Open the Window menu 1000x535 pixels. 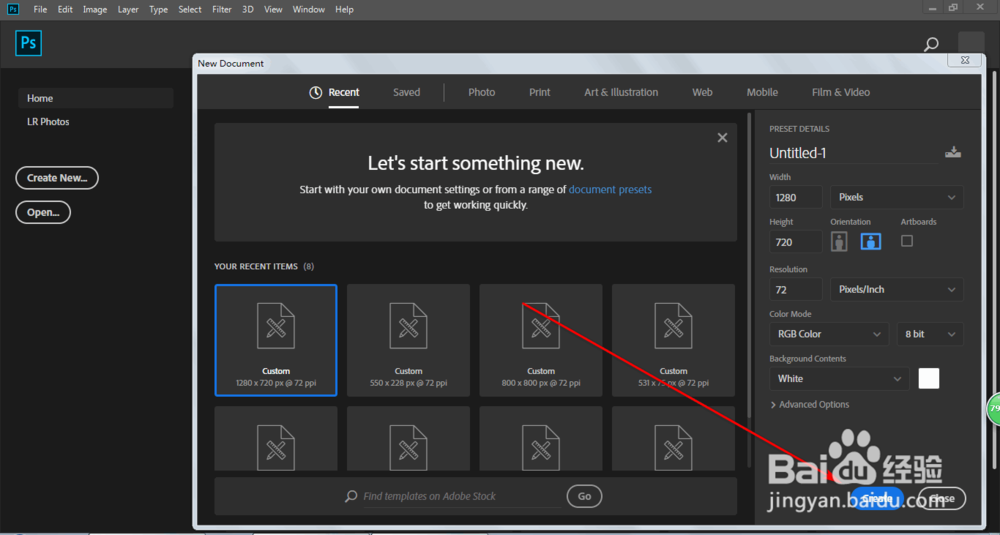[309, 10]
